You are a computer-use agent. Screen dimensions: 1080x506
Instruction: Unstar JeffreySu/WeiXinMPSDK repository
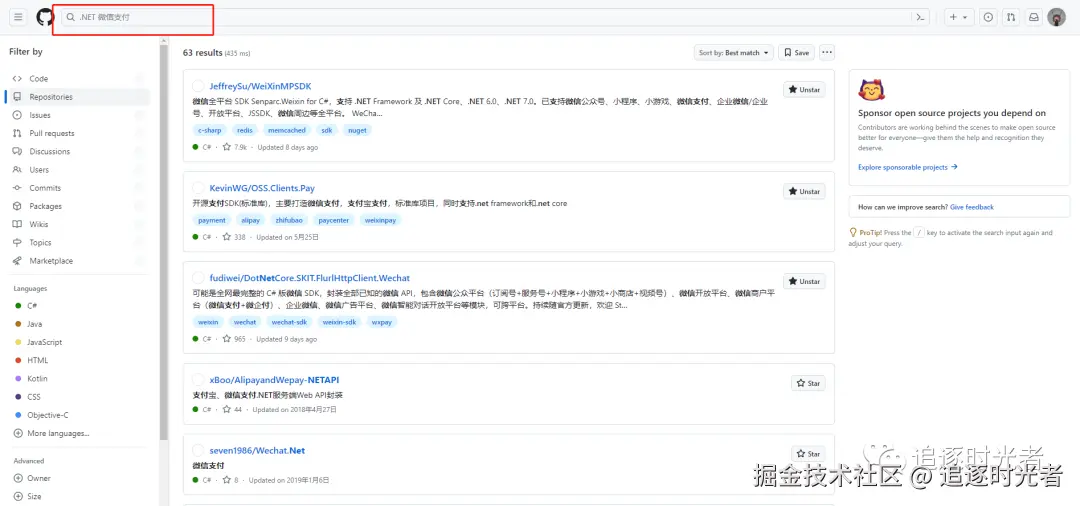[x=804, y=89]
